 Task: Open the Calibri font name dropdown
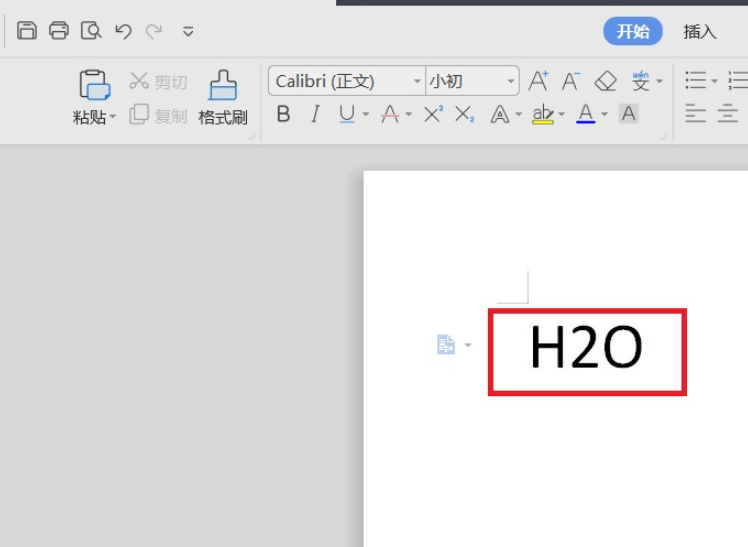click(417, 82)
